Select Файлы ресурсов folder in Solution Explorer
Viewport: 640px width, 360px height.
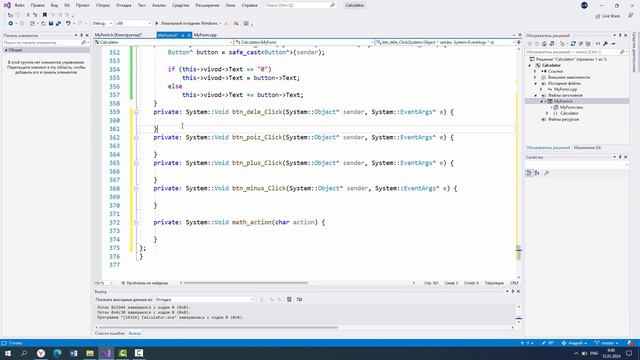click(x=563, y=120)
